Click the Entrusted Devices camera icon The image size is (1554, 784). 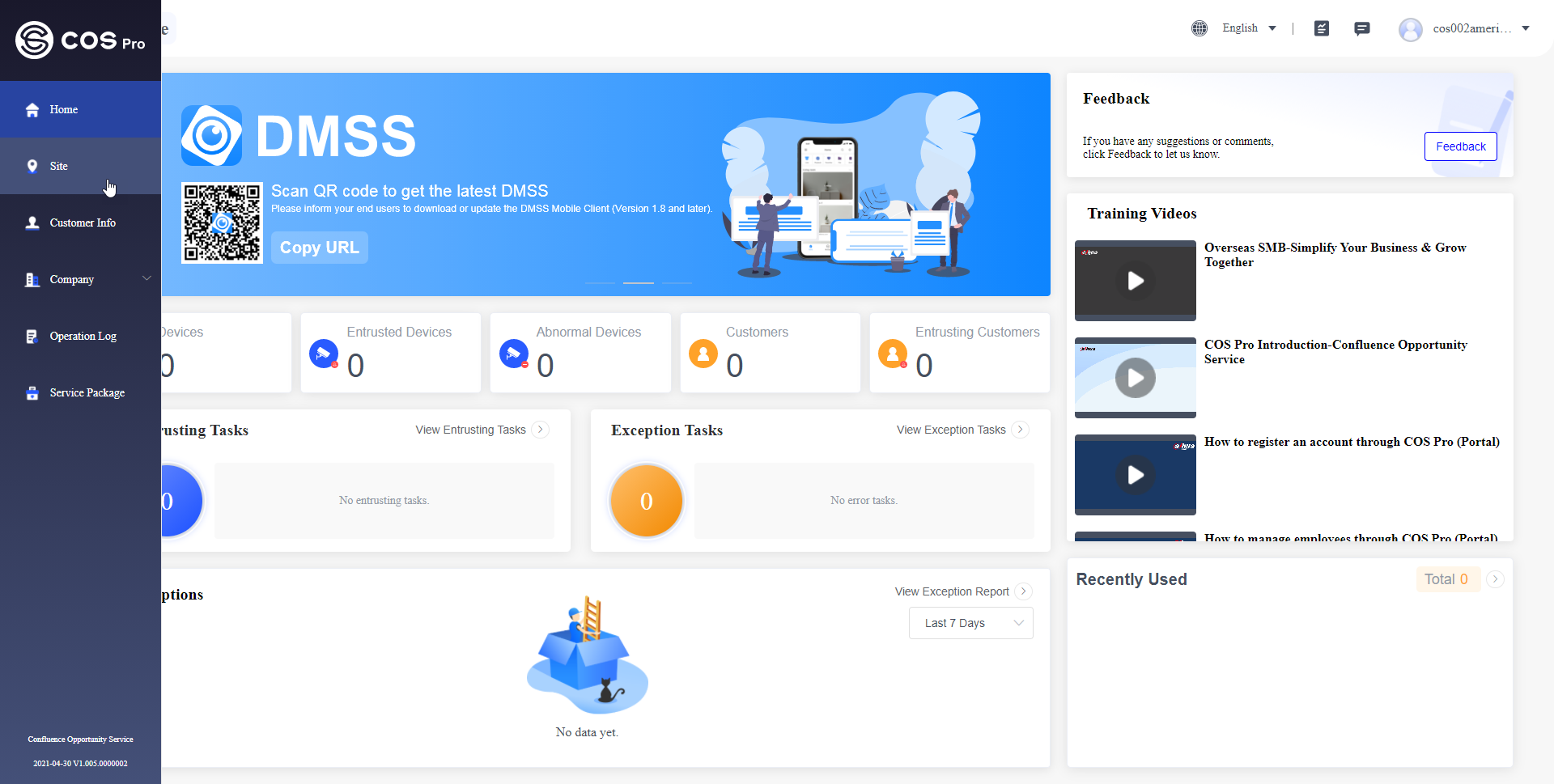324,354
